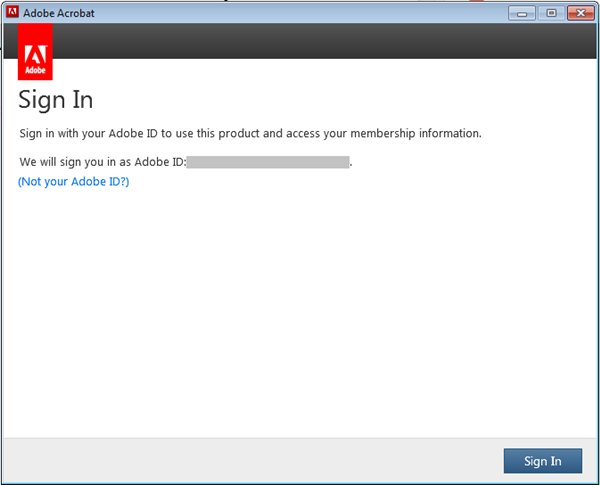Click the grey footer bar left of Sign In
This screenshot has height=485, width=600.
click(250, 461)
